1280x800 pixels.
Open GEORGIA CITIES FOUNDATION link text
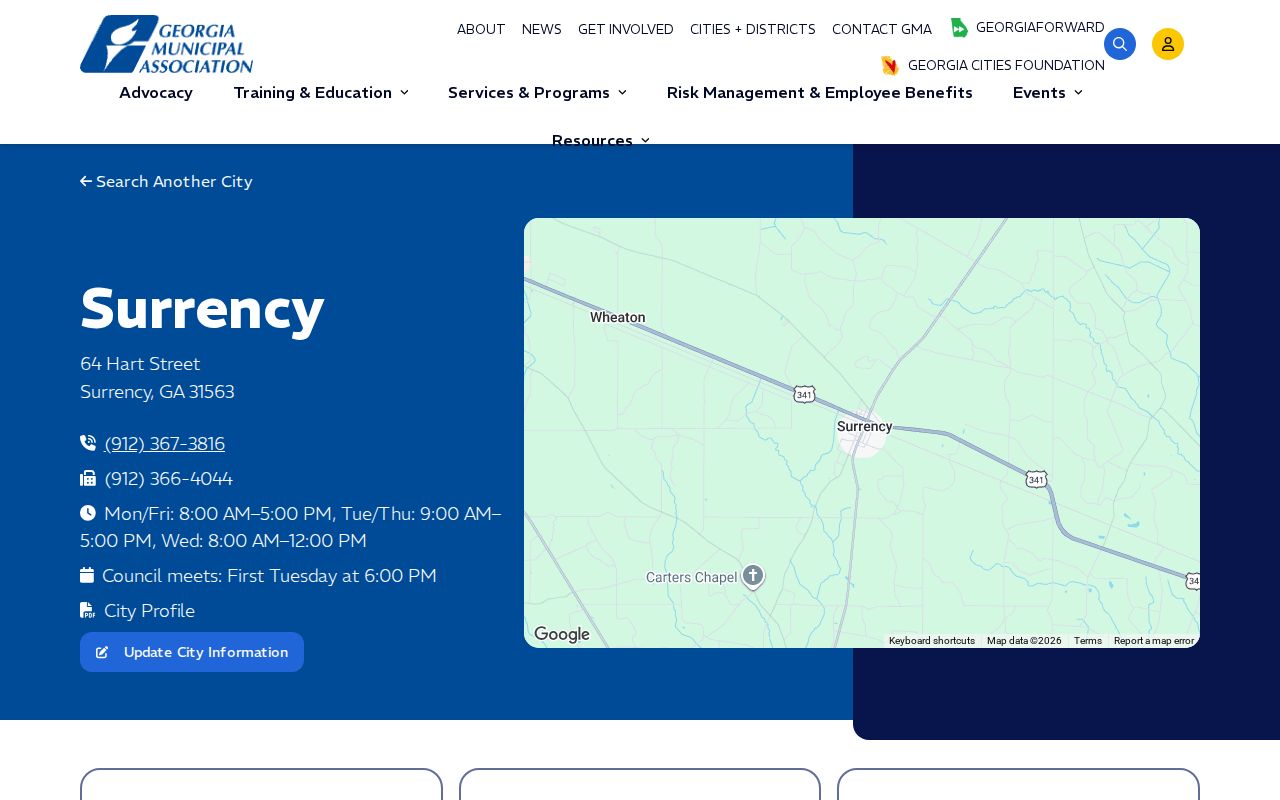pyautogui.click(x=1006, y=66)
